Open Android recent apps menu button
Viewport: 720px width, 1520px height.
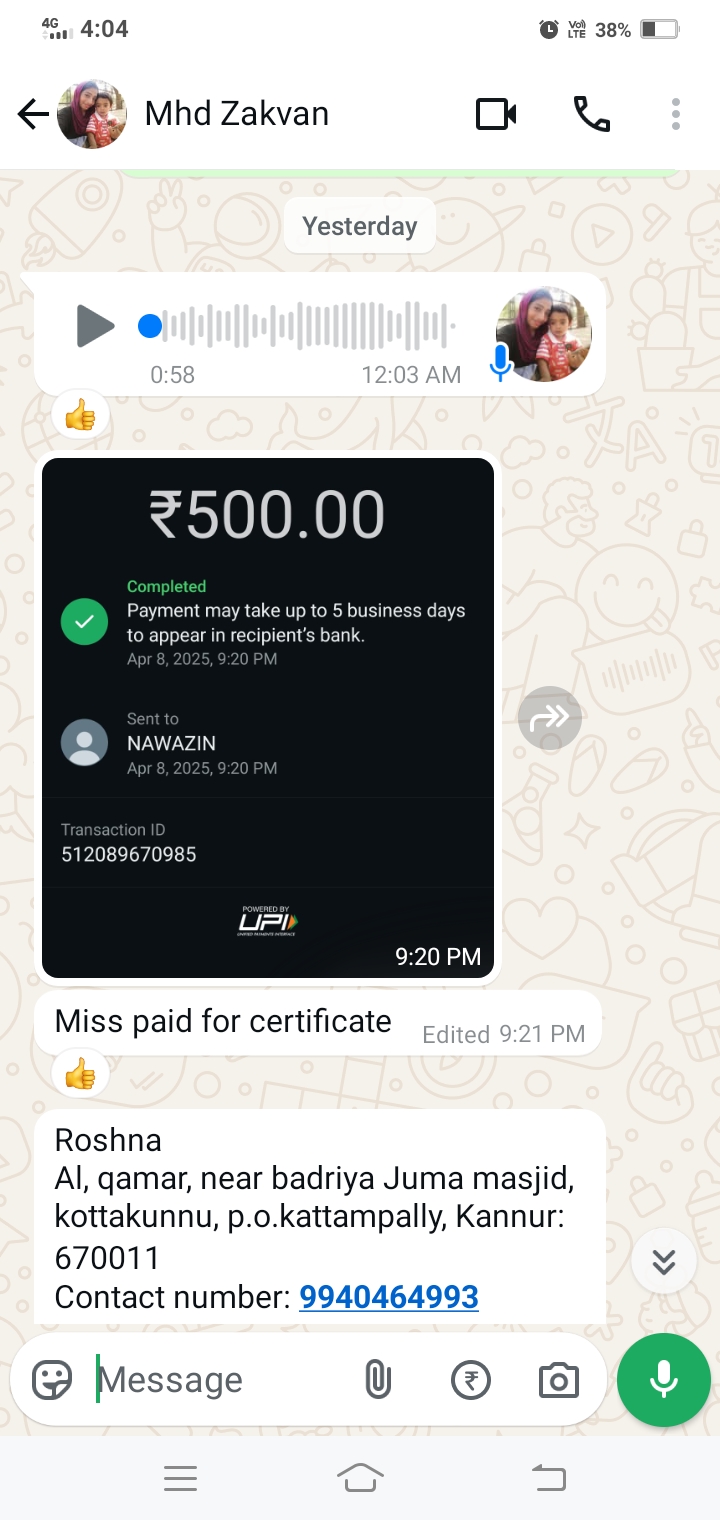pyautogui.click(x=180, y=1478)
